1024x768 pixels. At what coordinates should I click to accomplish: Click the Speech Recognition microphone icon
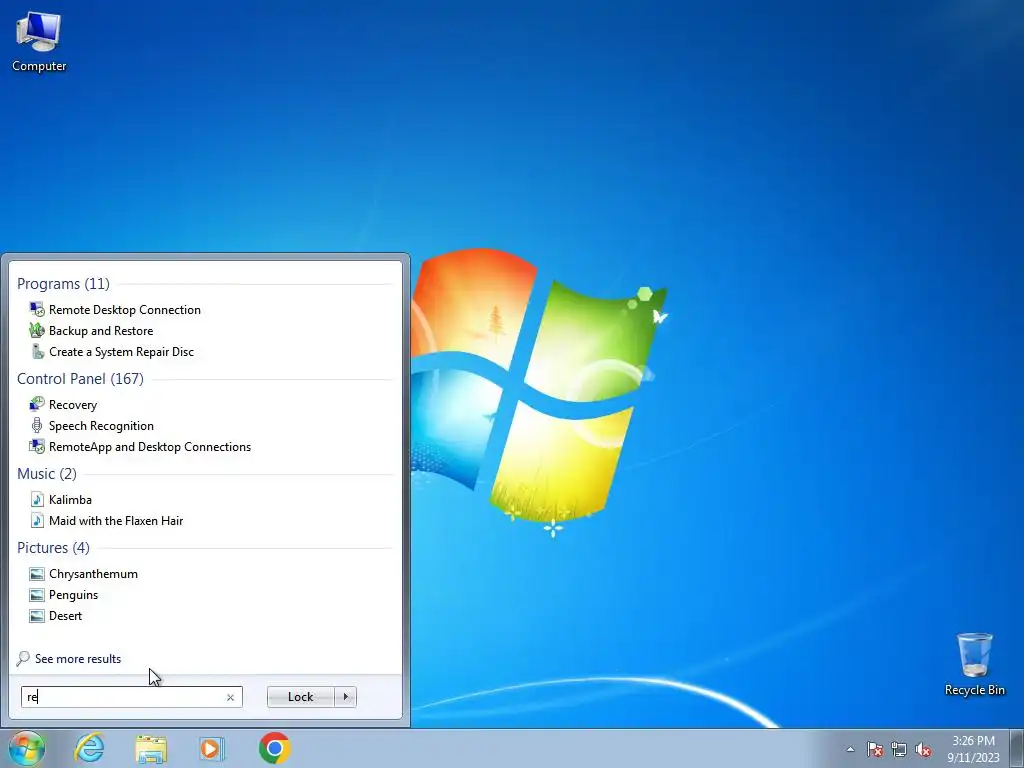pyautogui.click(x=37, y=425)
